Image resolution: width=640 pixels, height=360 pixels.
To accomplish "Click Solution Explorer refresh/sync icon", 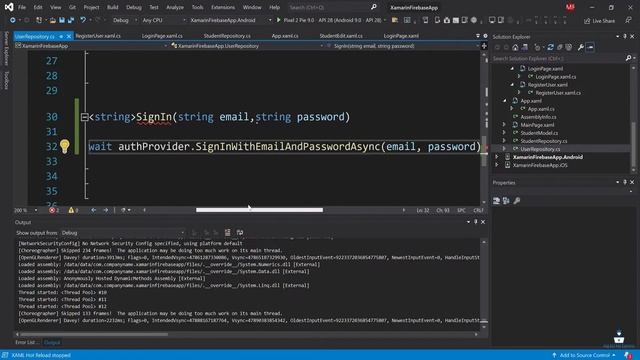I will (x=550, y=47).
